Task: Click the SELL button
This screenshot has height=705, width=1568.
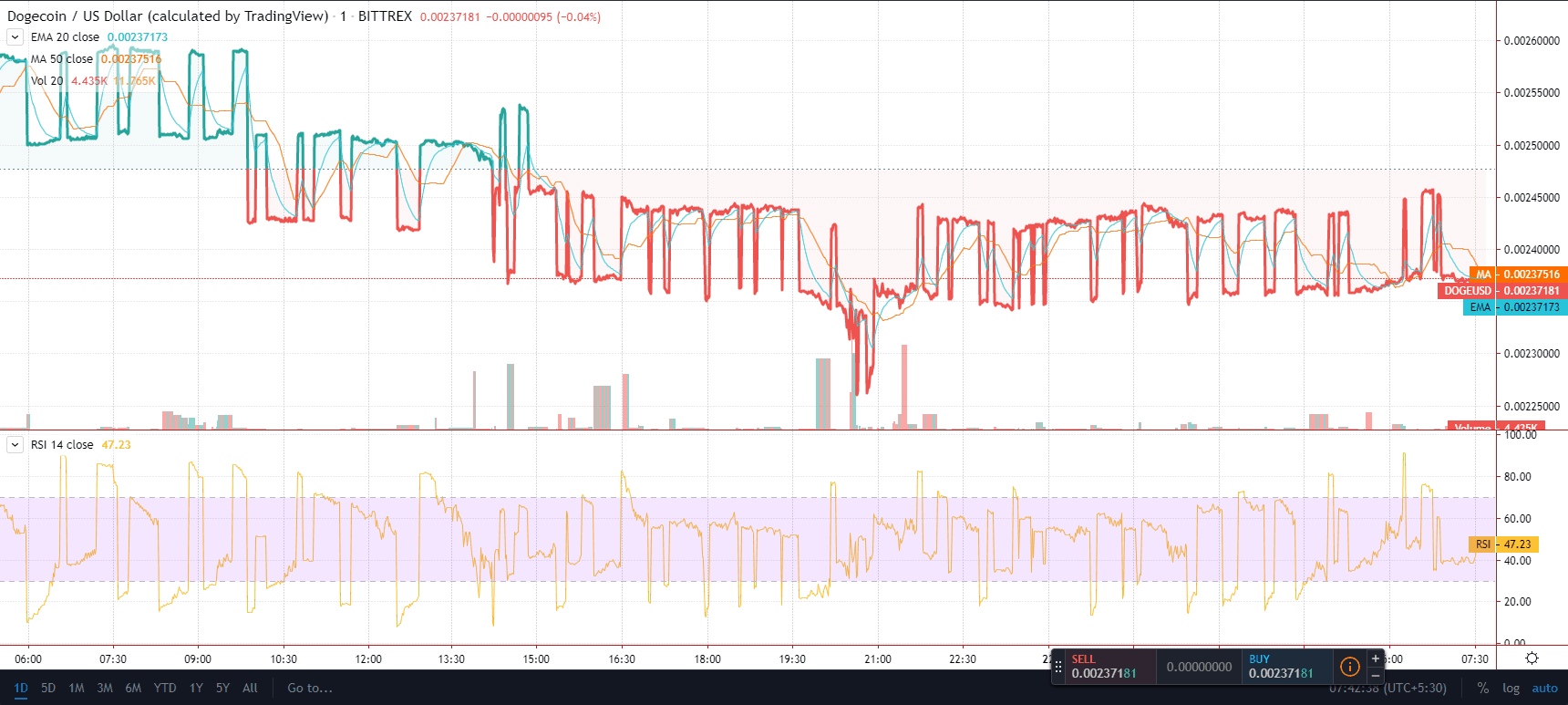Action: 1112,667
